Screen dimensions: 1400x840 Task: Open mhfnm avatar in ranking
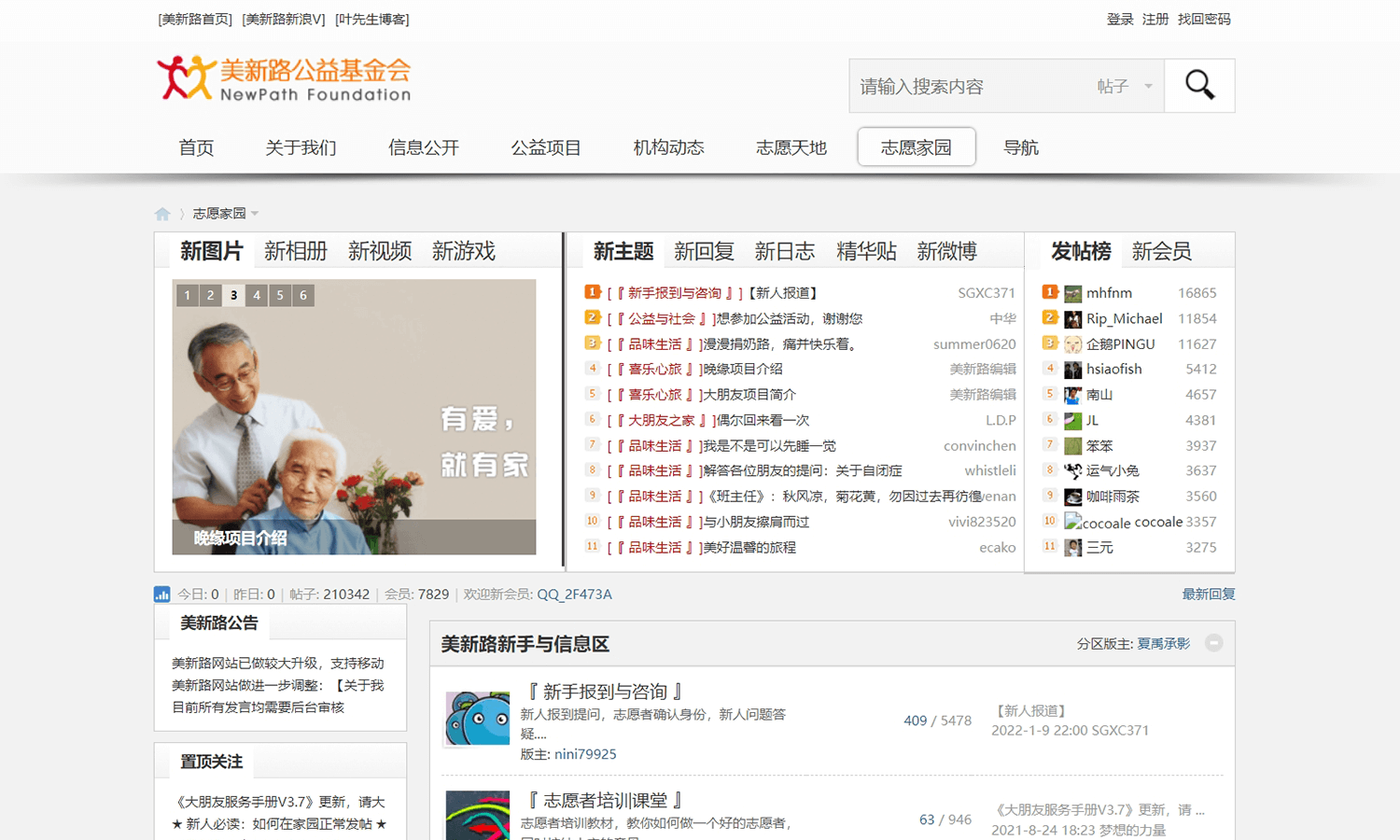pyautogui.click(x=1073, y=293)
